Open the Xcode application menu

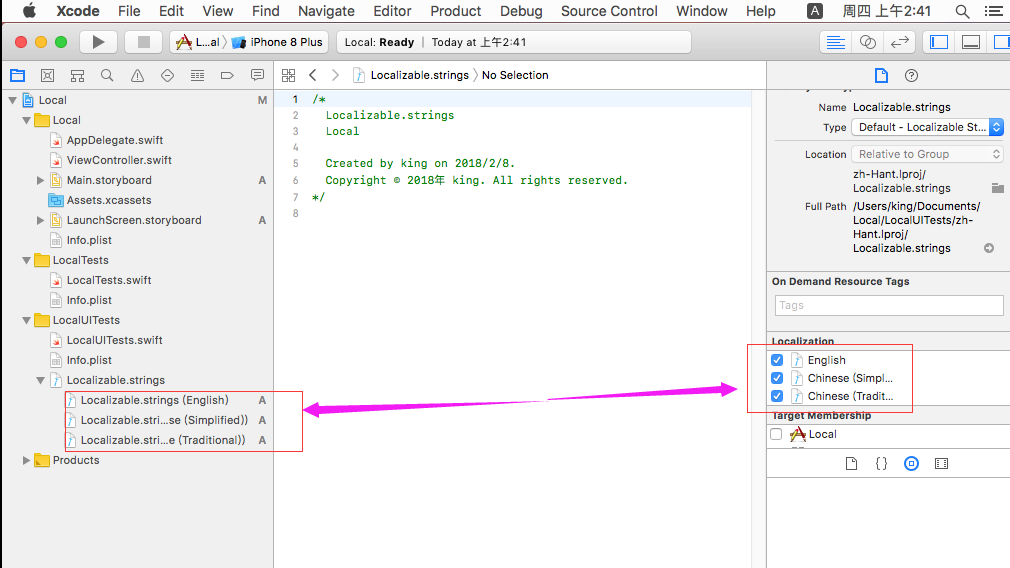(x=77, y=11)
